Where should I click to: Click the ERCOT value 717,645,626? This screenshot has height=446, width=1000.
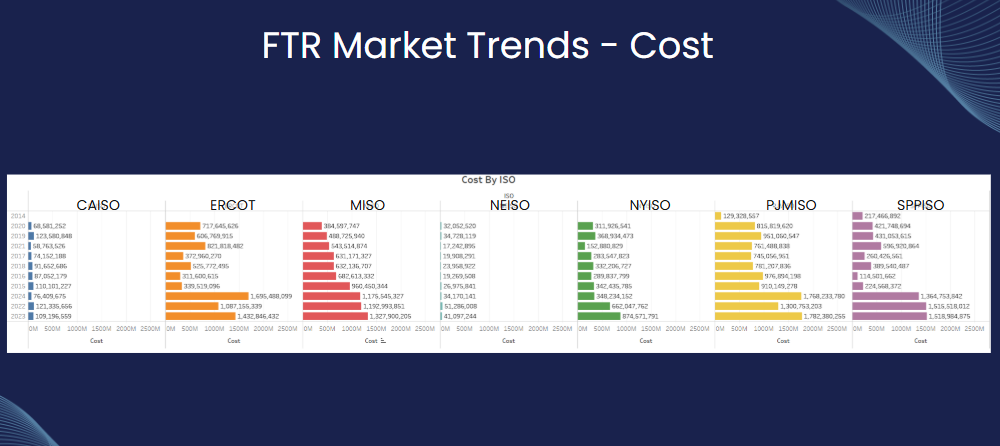point(220,226)
